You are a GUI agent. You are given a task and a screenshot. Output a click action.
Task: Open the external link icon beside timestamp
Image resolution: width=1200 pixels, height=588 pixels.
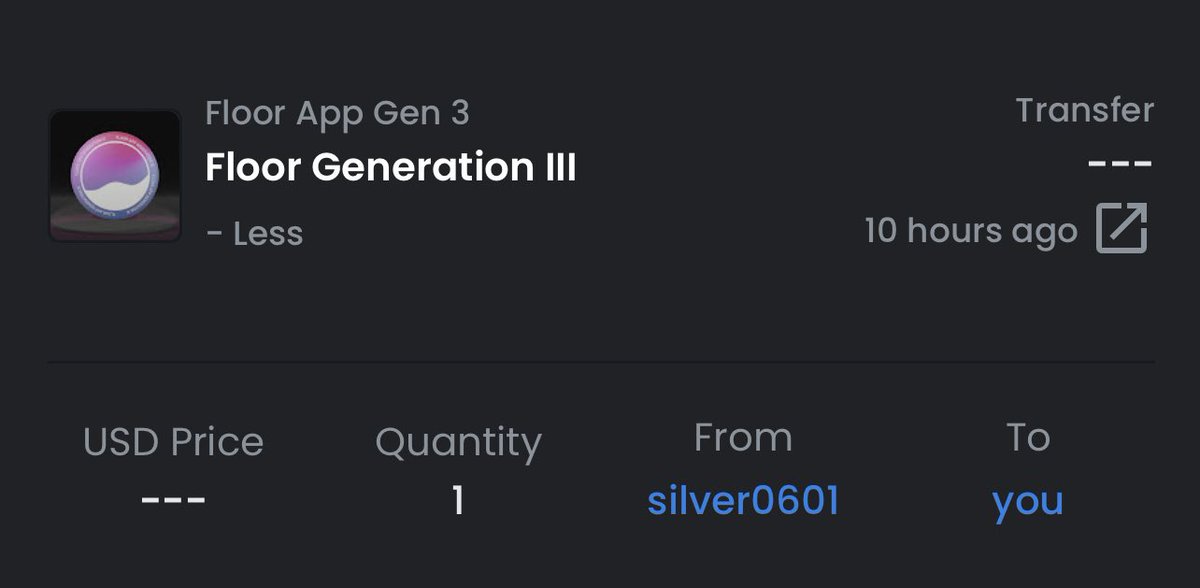(1122, 229)
